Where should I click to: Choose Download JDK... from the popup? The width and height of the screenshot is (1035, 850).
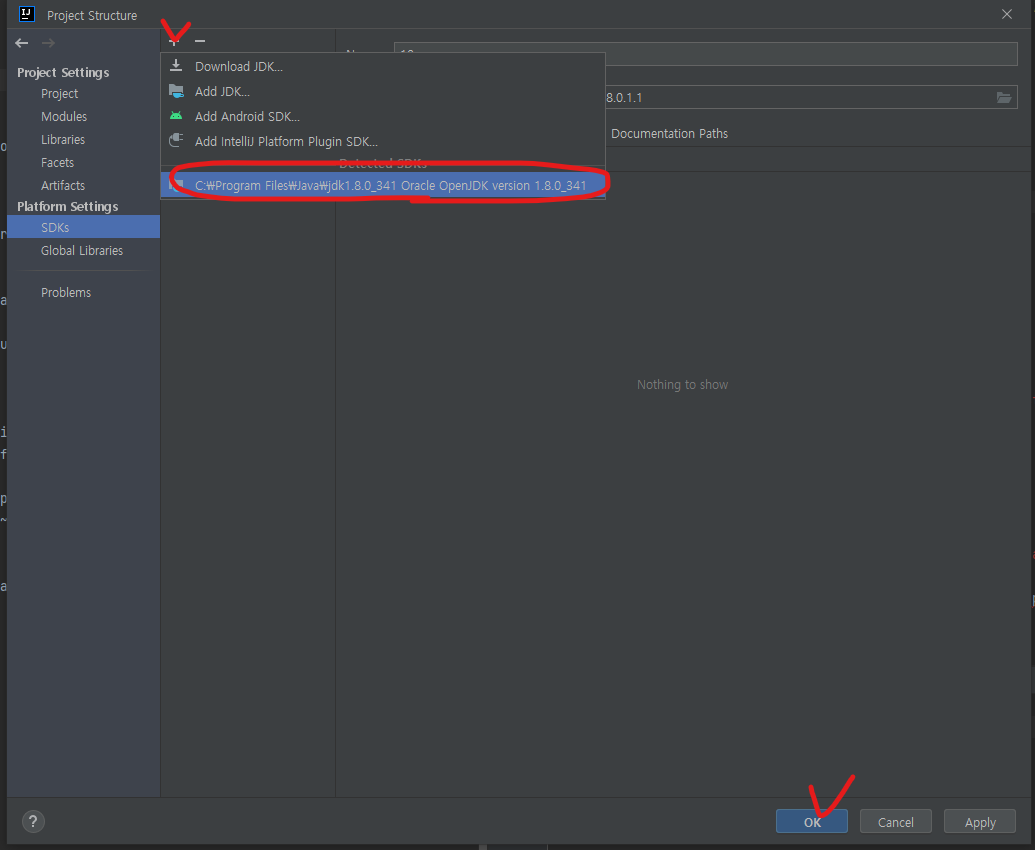(383, 66)
